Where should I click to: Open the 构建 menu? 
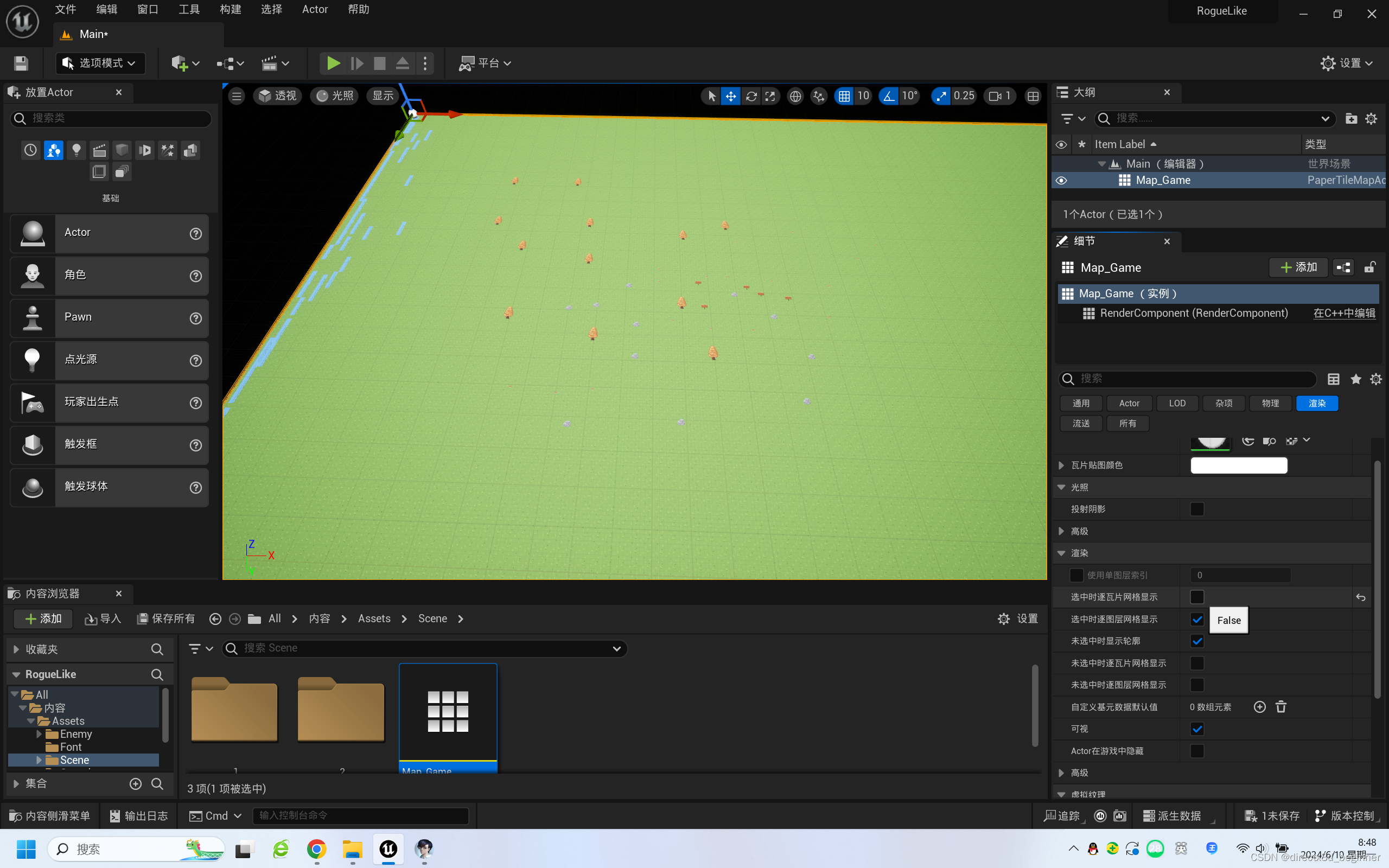pos(230,9)
